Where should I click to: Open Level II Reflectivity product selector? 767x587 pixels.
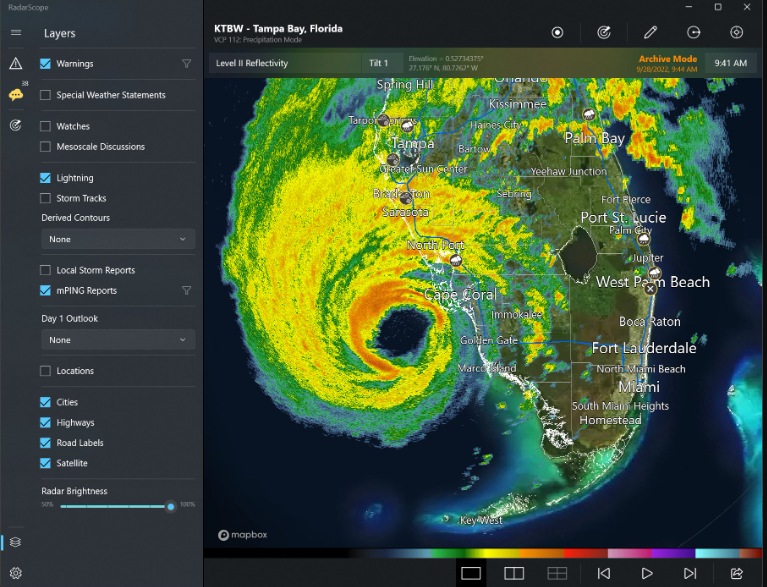click(285, 63)
